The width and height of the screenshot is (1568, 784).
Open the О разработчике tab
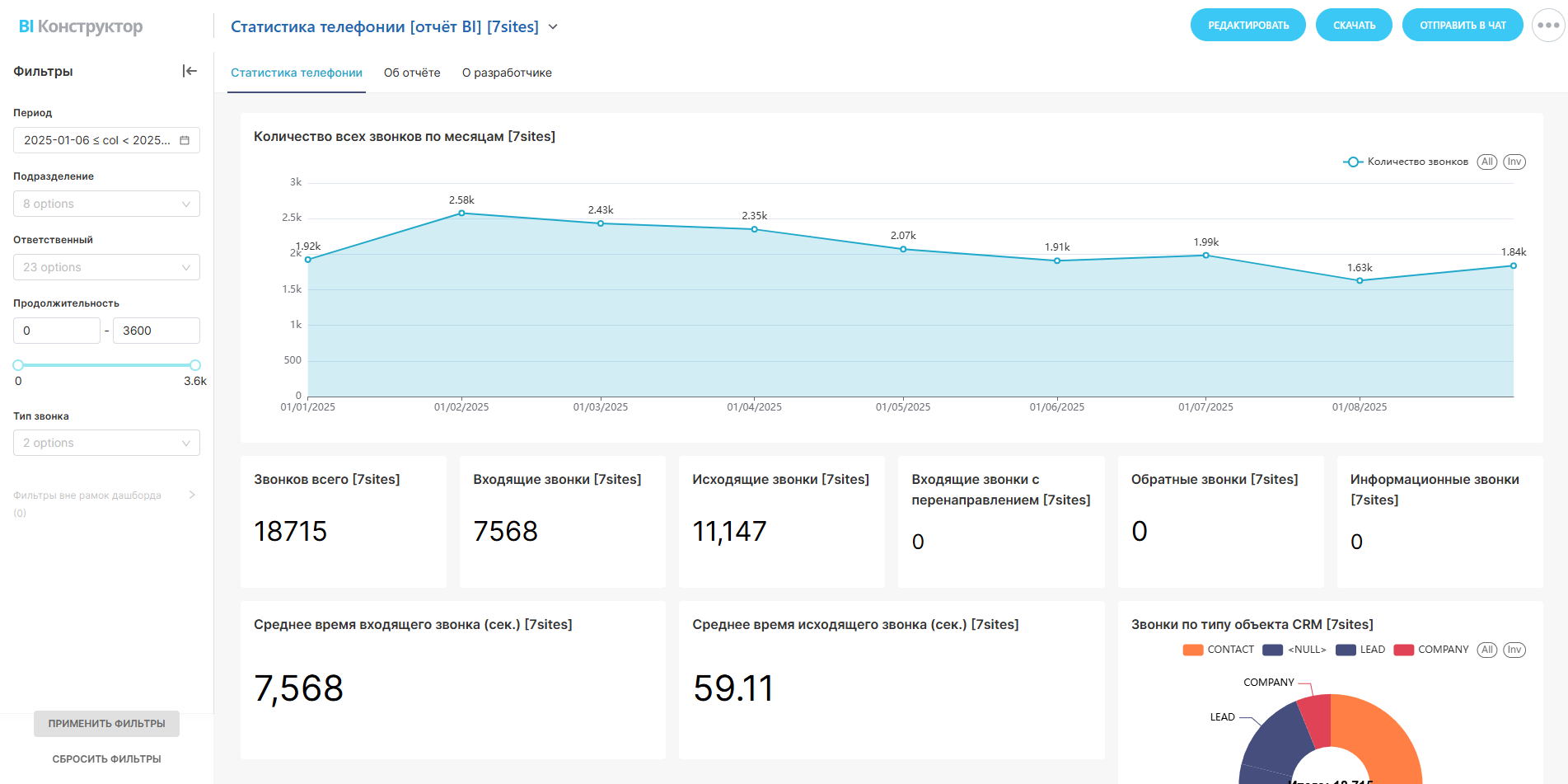tap(507, 73)
